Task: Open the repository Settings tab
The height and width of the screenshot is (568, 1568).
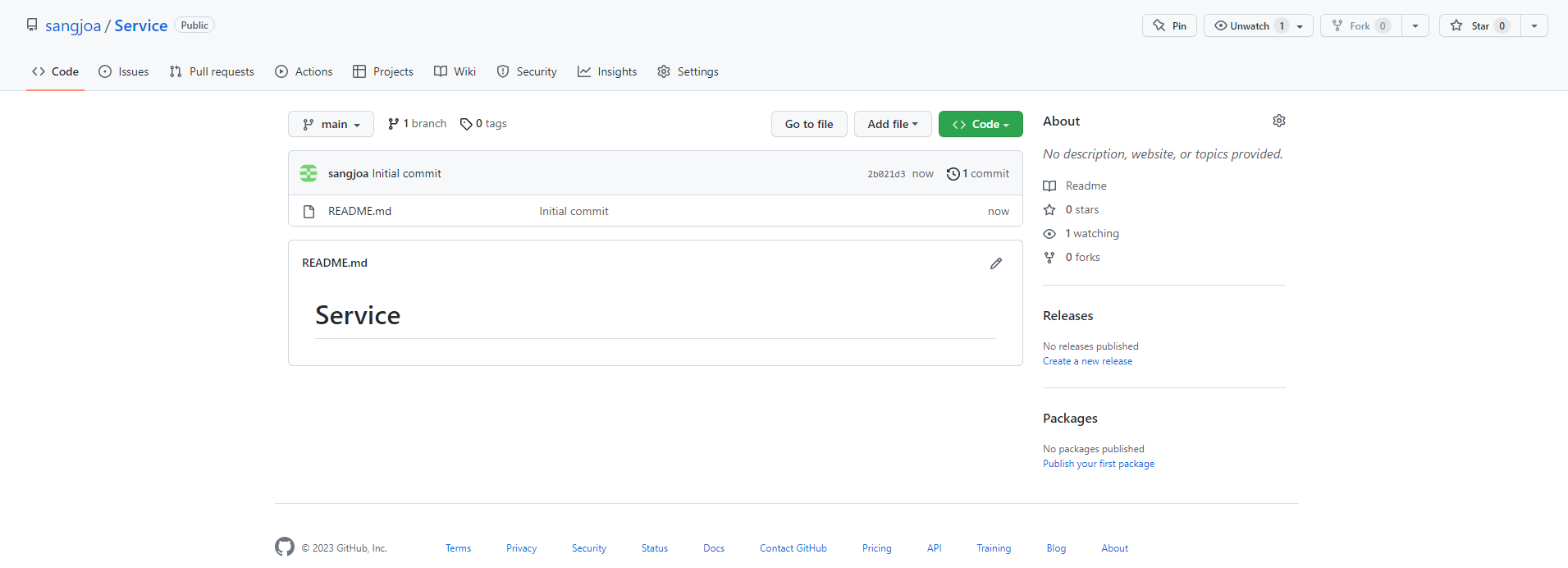Action: [688, 71]
